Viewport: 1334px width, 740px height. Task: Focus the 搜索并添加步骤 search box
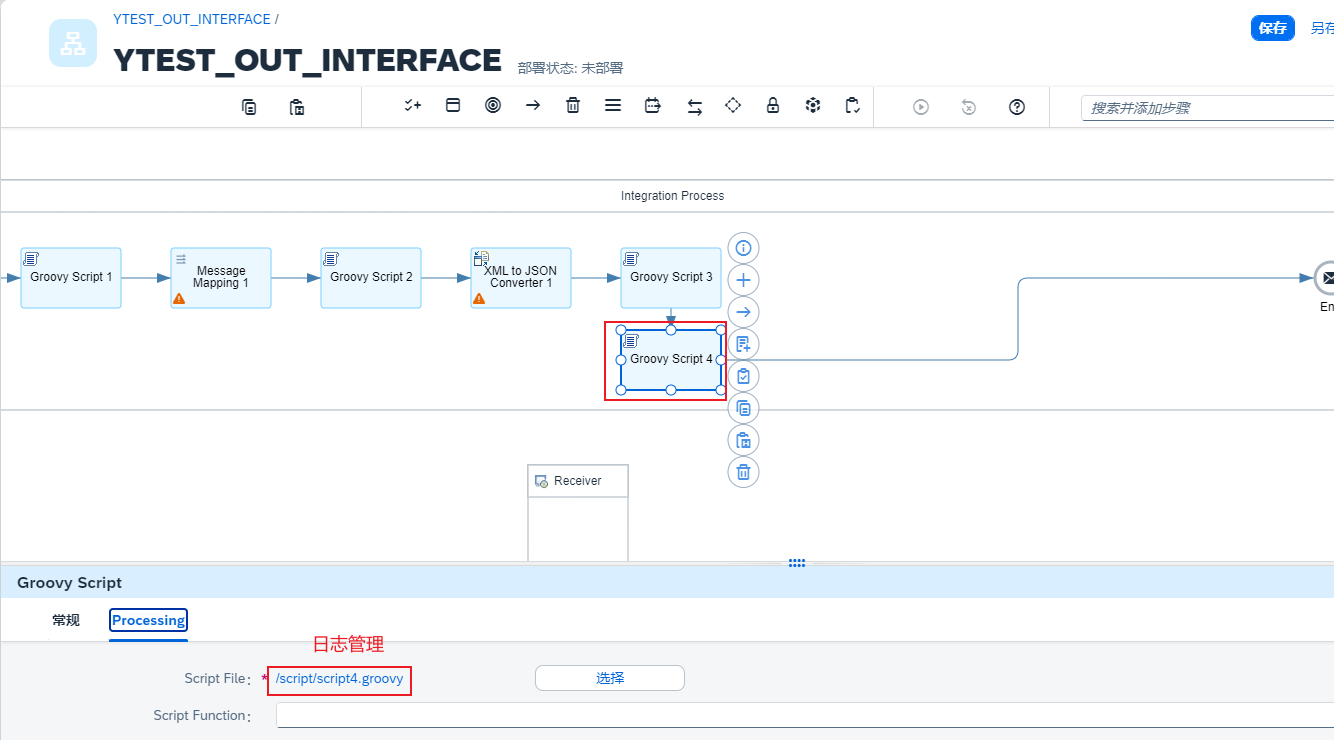click(1205, 108)
